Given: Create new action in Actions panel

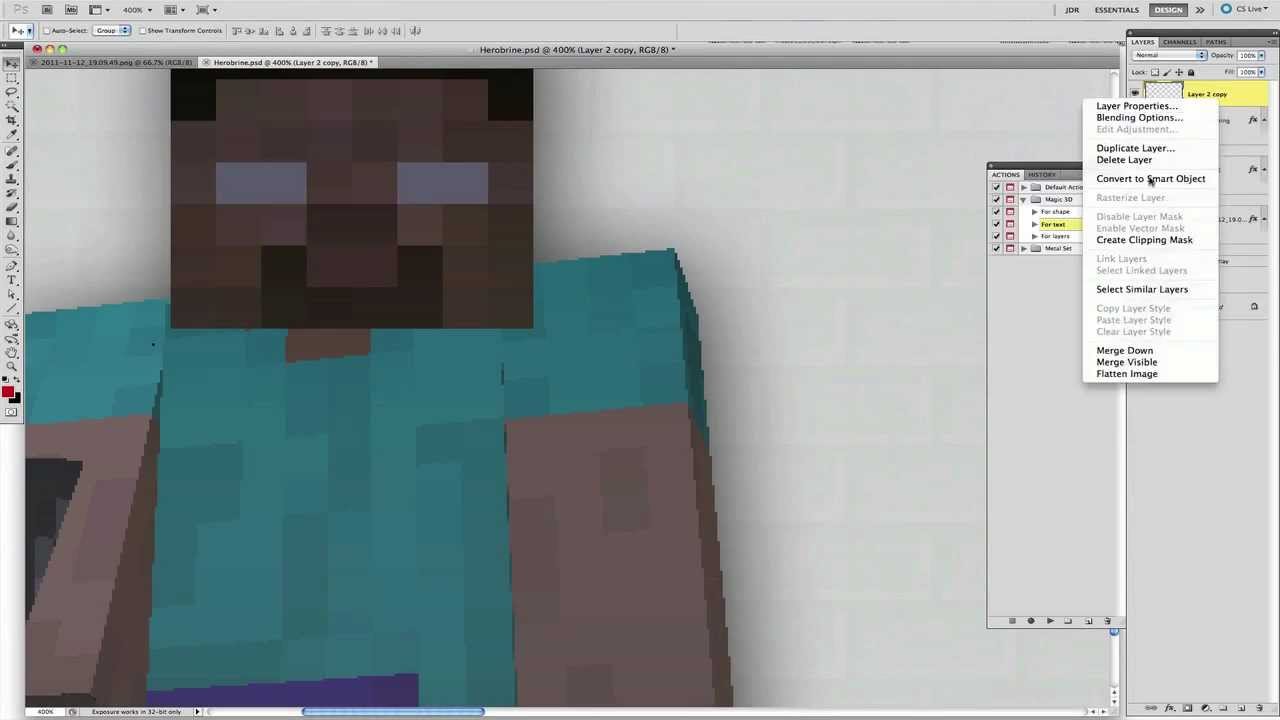Looking at the screenshot, I should [1089, 621].
